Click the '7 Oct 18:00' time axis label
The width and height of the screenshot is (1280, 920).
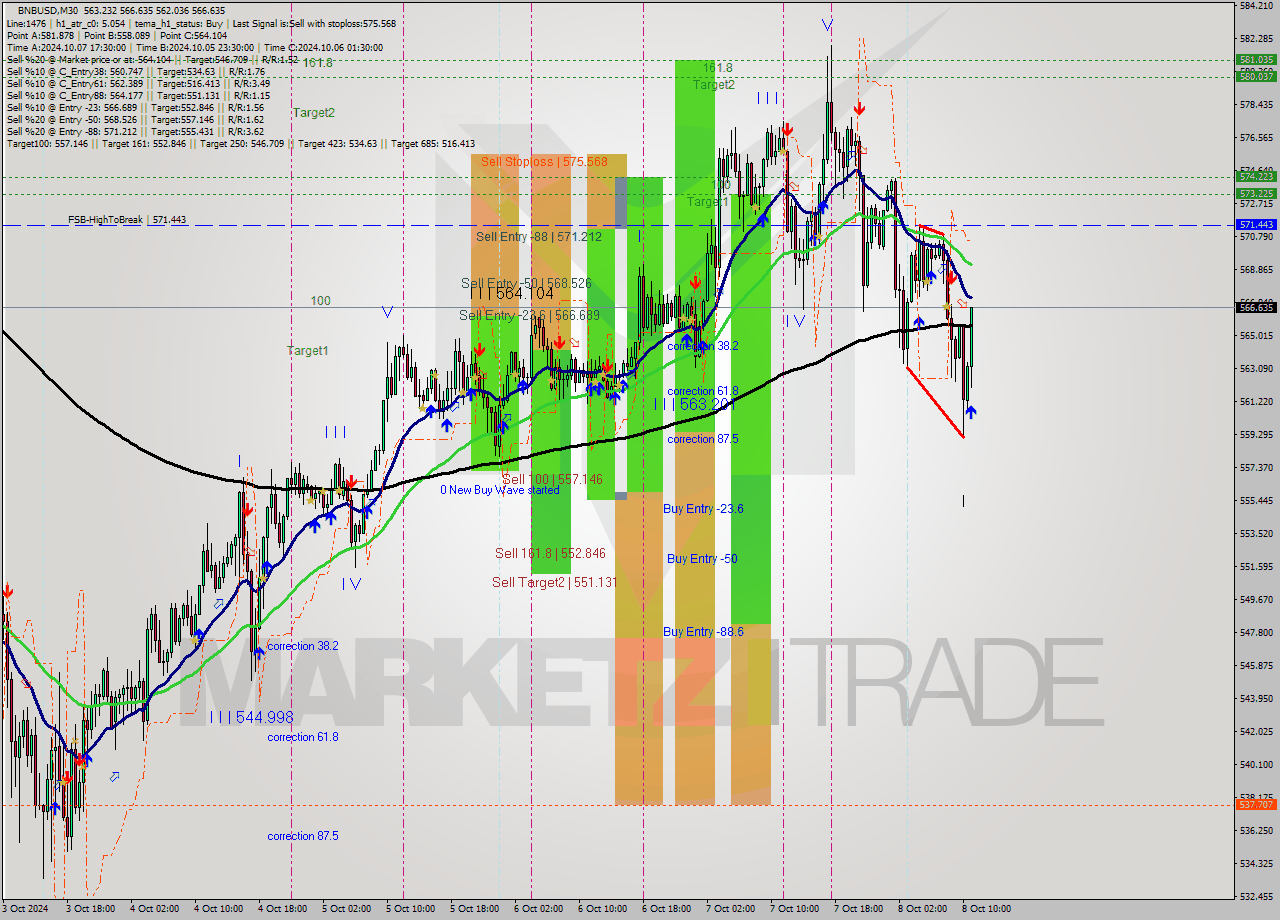[x=857, y=909]
